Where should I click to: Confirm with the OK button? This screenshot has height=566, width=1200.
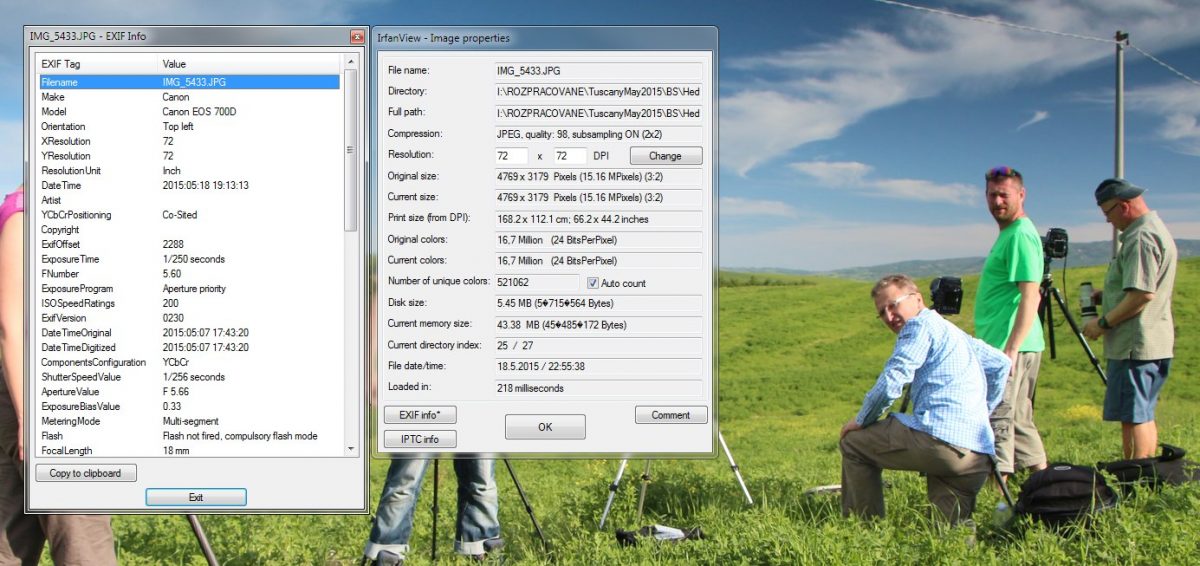545,427
